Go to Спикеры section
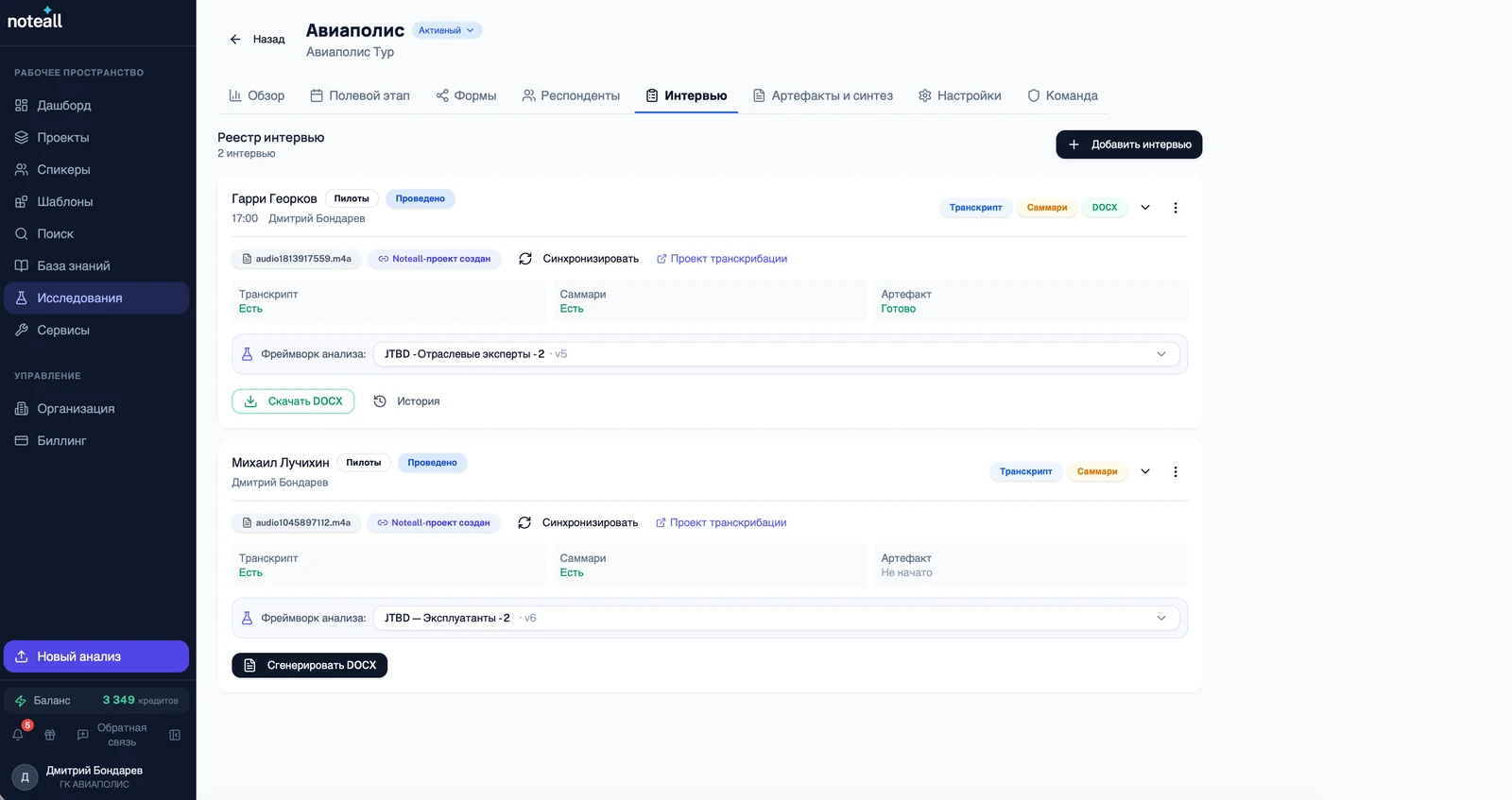This screenshot has width=1512, height=800. coord(96,169)
